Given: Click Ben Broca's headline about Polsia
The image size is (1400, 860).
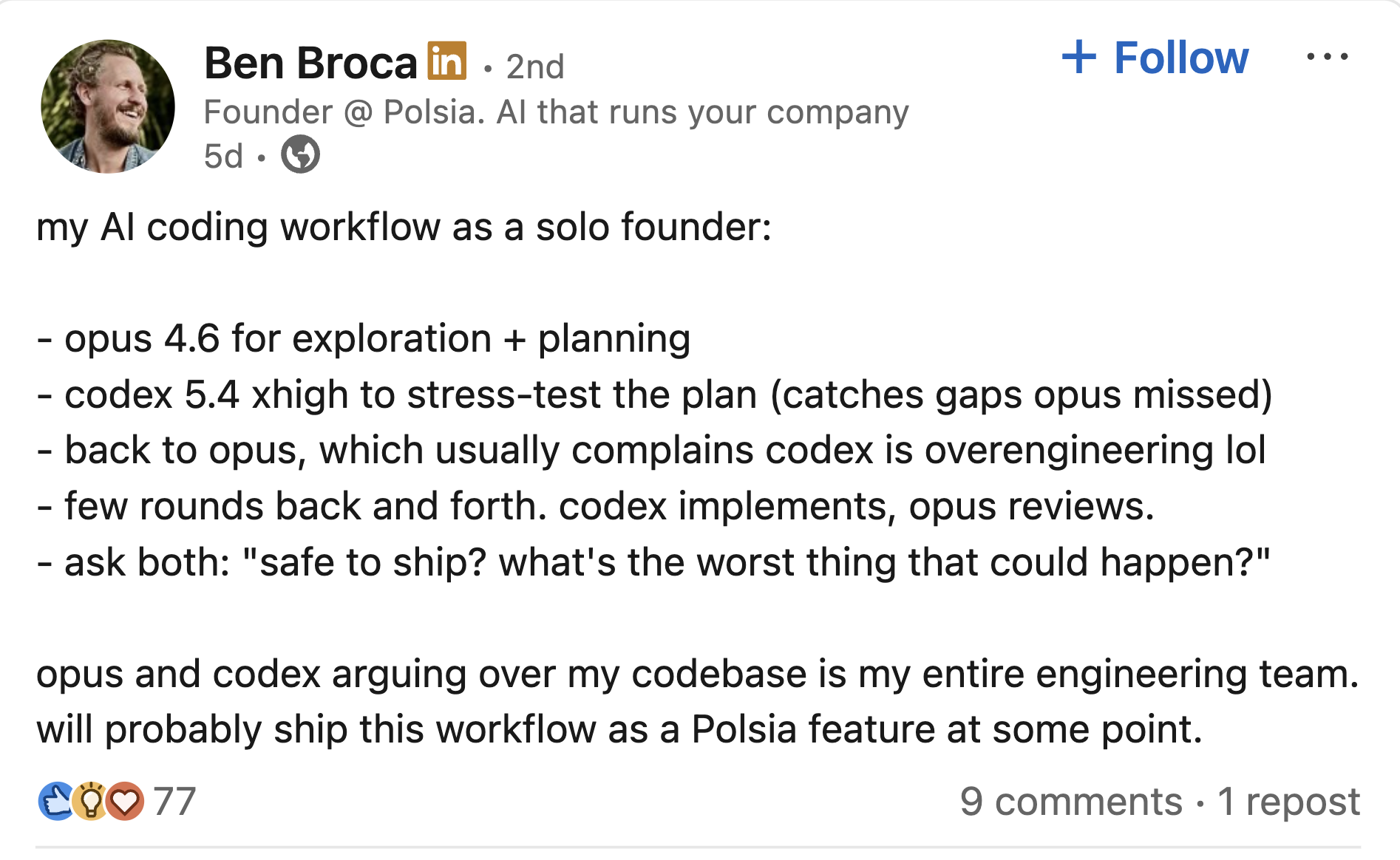Looking at the screenshot, I should click(x=556, y=111).
